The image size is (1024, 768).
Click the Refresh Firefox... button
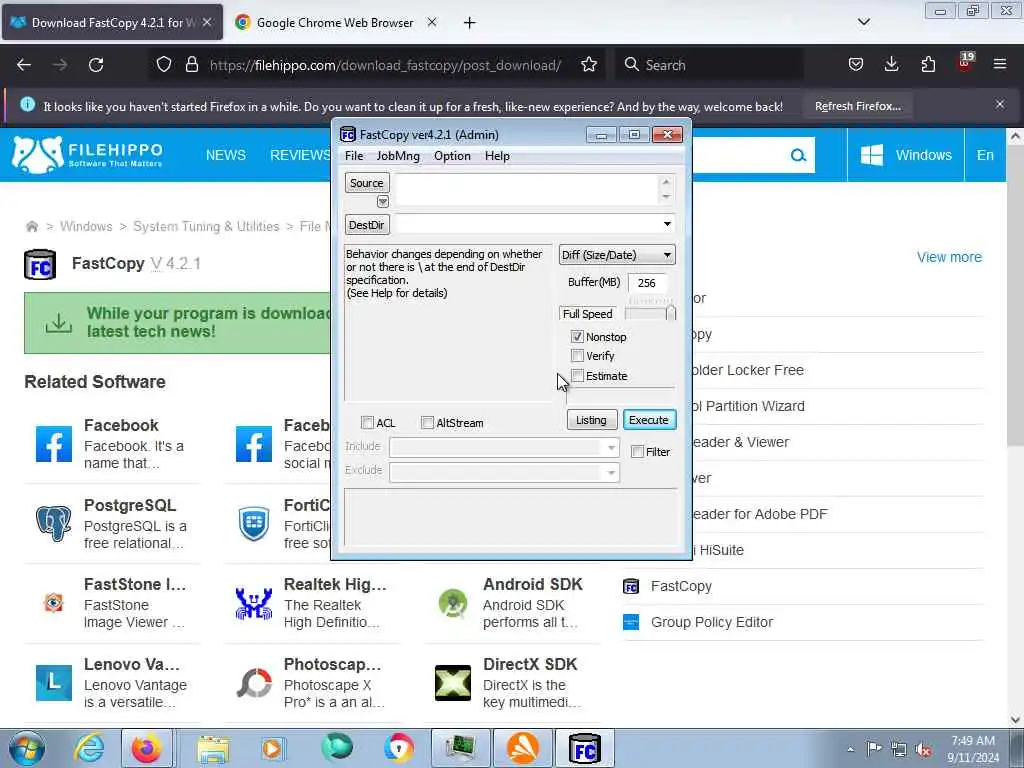pos(857,106)
